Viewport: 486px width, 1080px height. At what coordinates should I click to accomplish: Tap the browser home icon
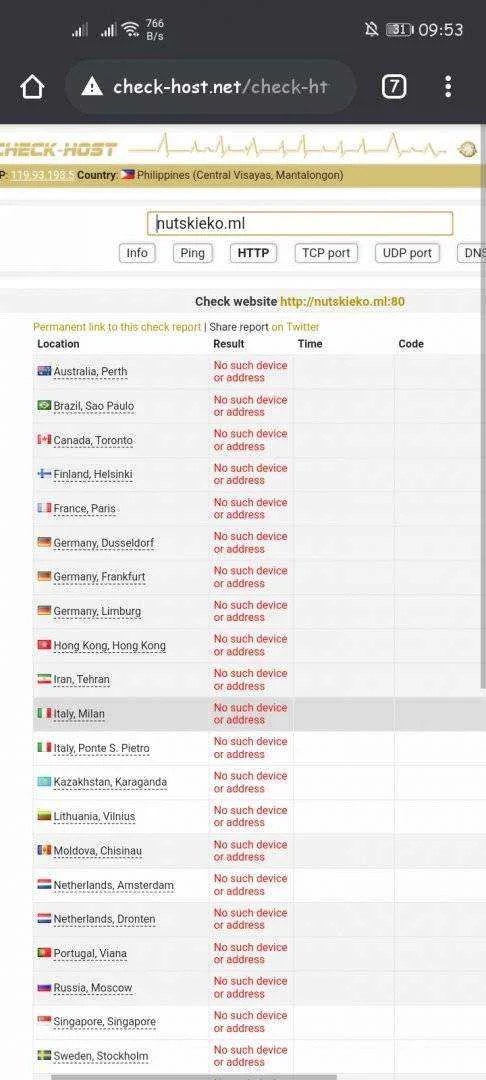(x=32, y=87)
